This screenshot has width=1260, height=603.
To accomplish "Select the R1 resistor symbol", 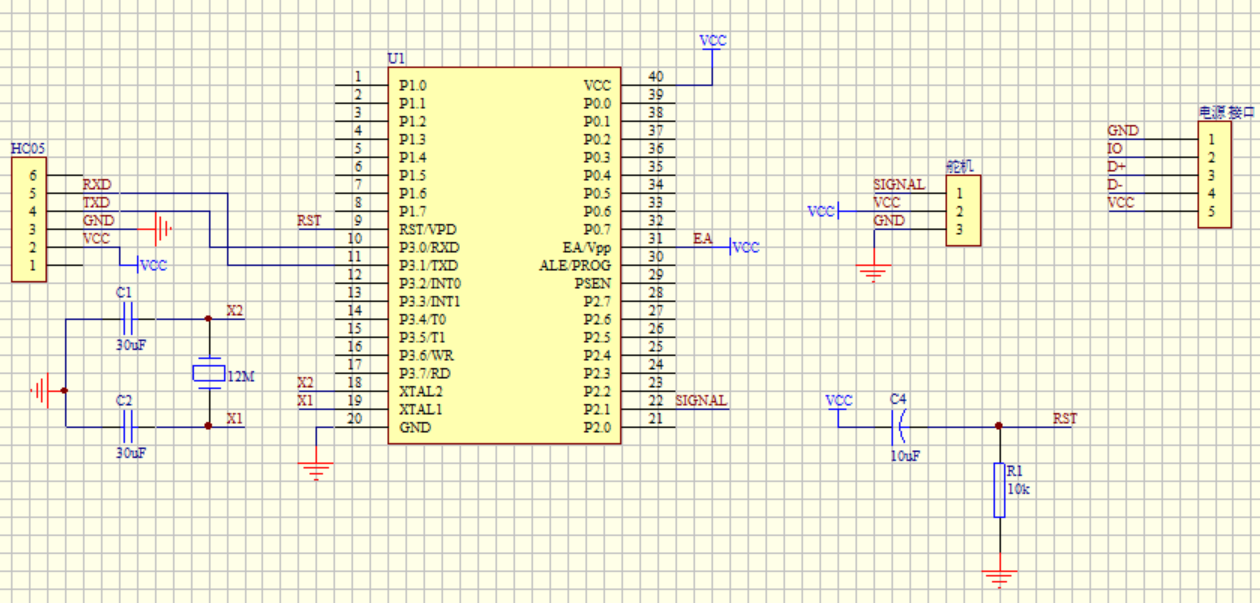I will pyautogui.click(x=999, y=490).
